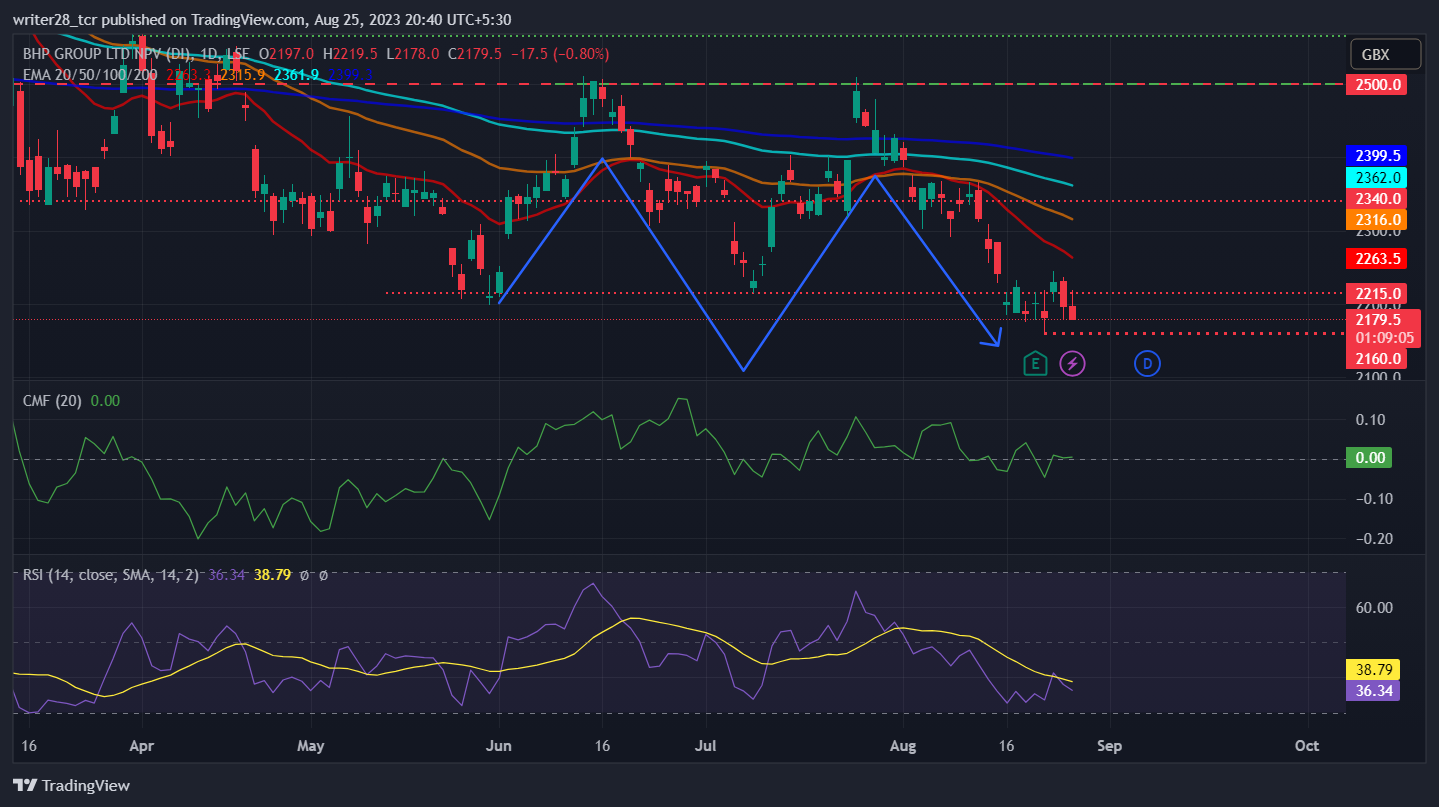Open the dividend 'D' event marker

(x=1146, y=364)
